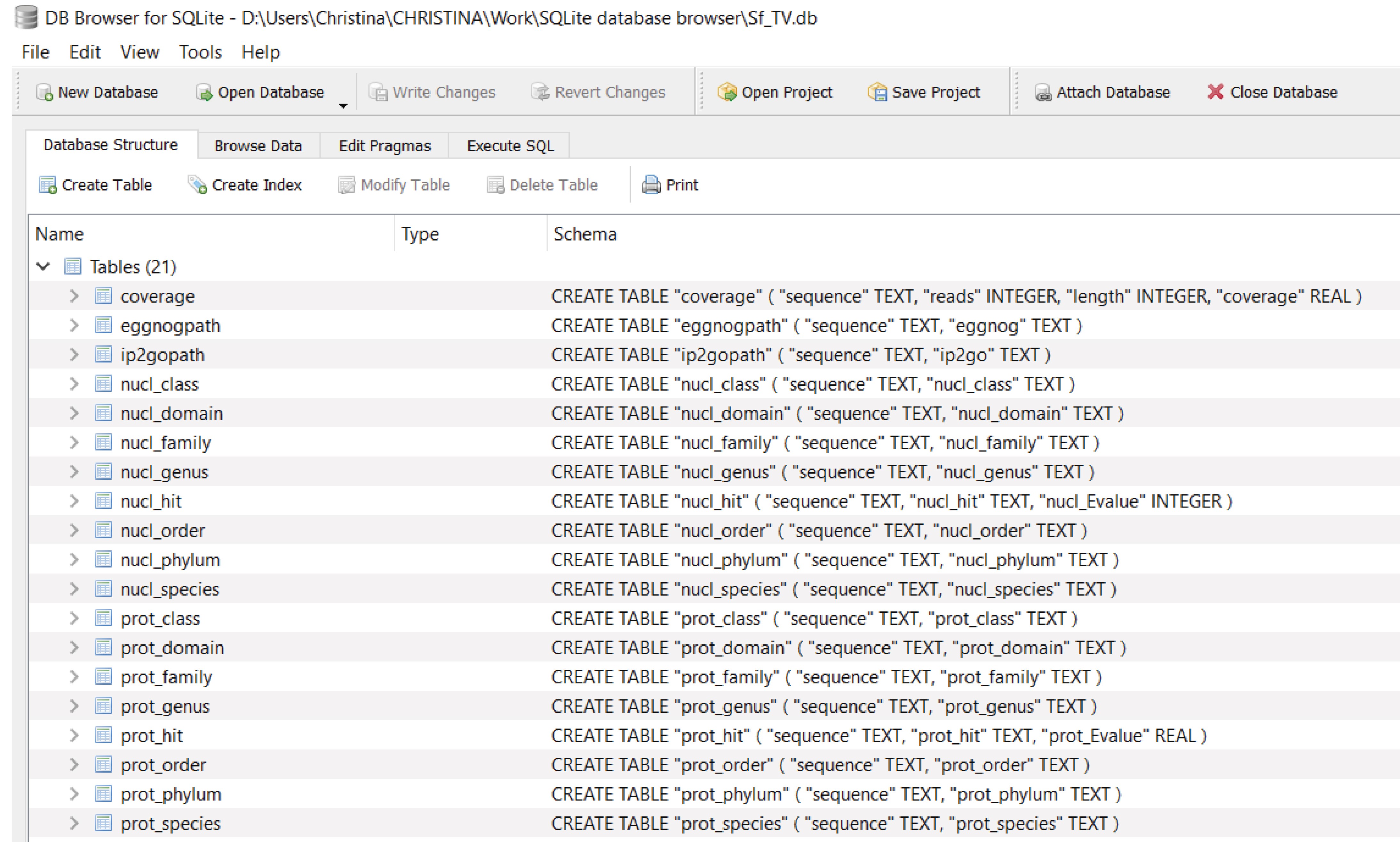Screen dimensions: 1400x842
Task: Expand the nucl_phylum table row
Action: point(74,559)
